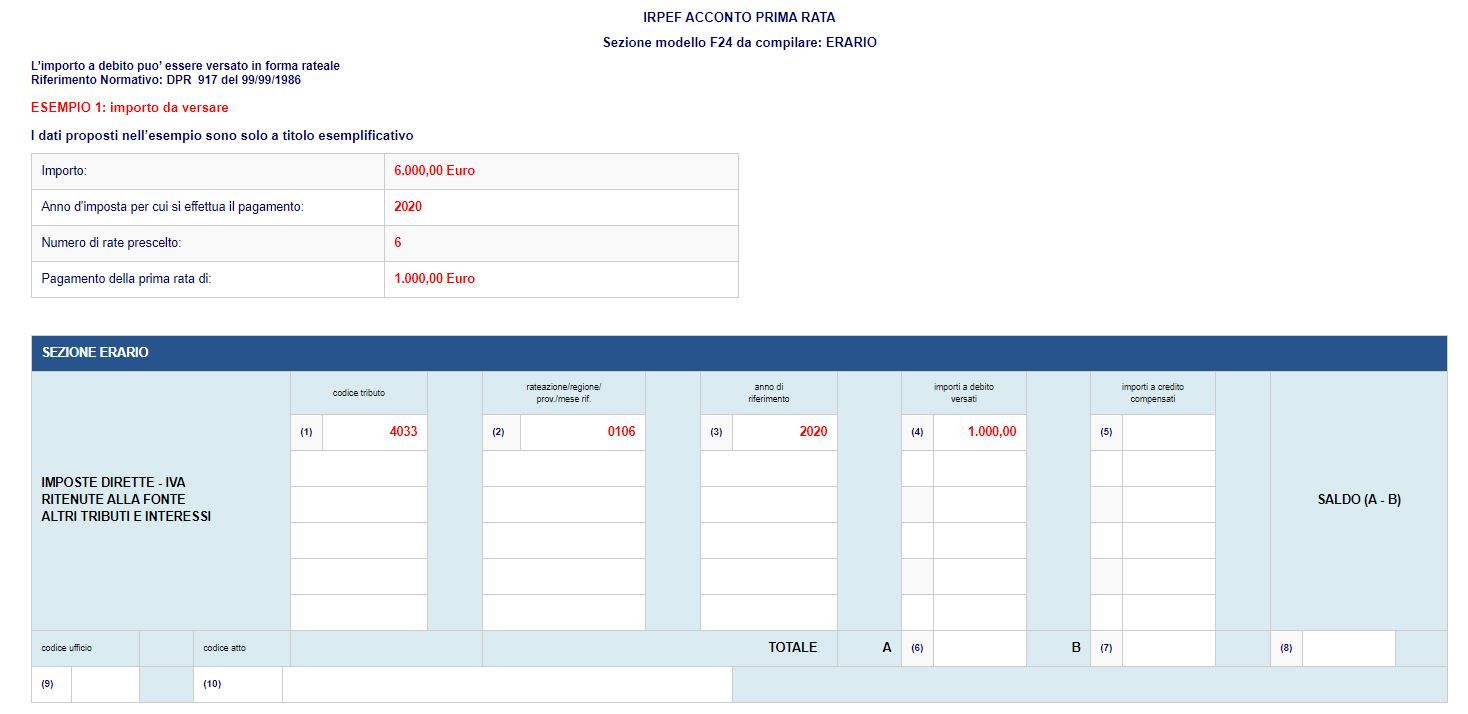Screen dimensions: 1468x714
Task: Click the anno di riferimento field (3)
Action: coord(784,432)
